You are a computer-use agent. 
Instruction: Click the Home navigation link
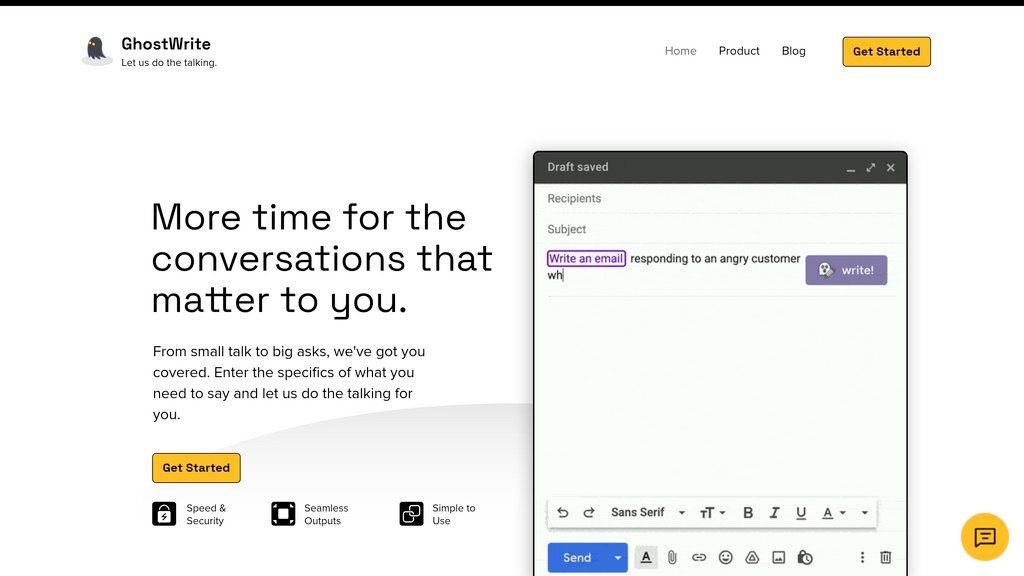680,51
